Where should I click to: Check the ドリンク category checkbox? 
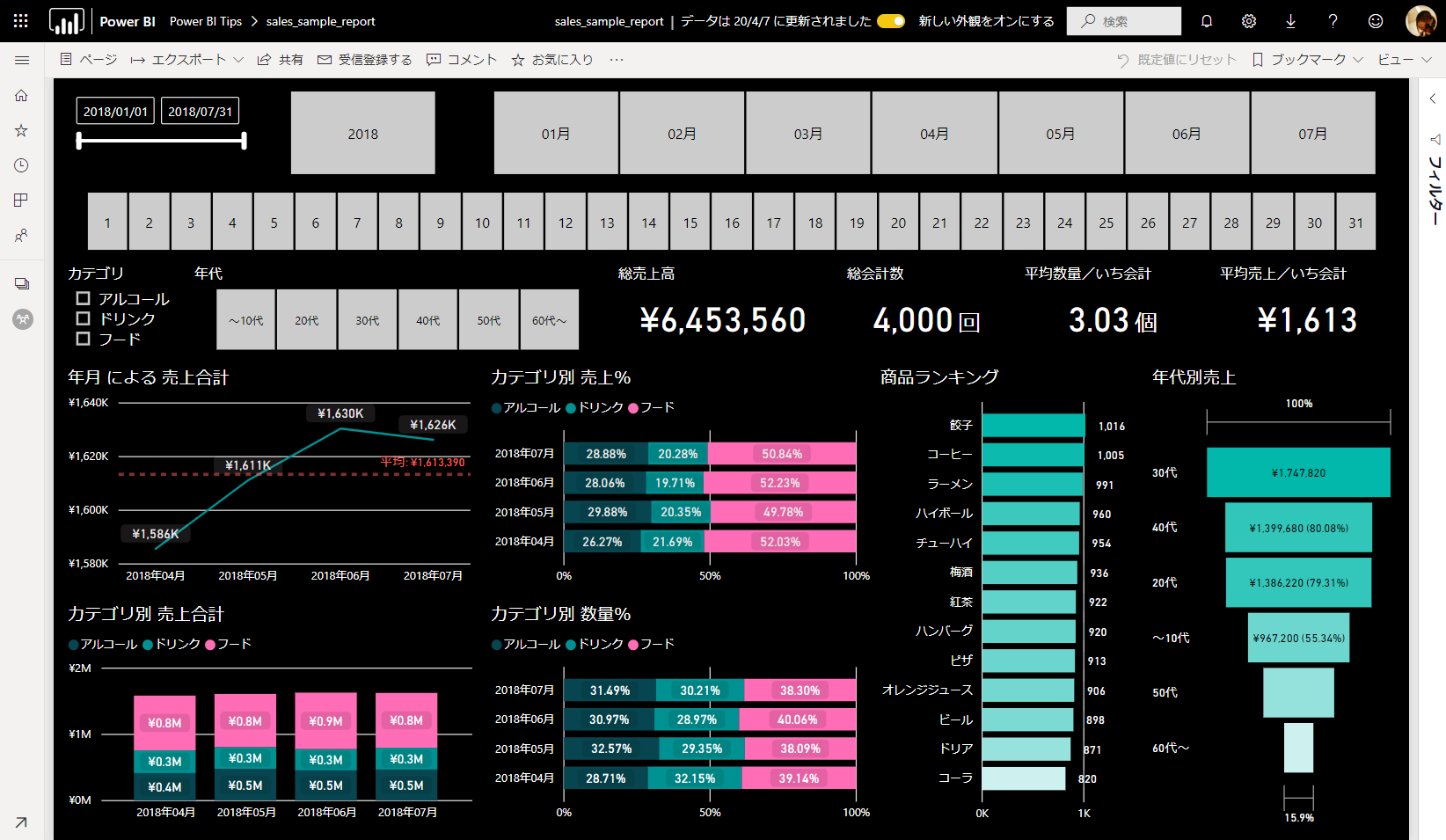(x=84, y=318)
